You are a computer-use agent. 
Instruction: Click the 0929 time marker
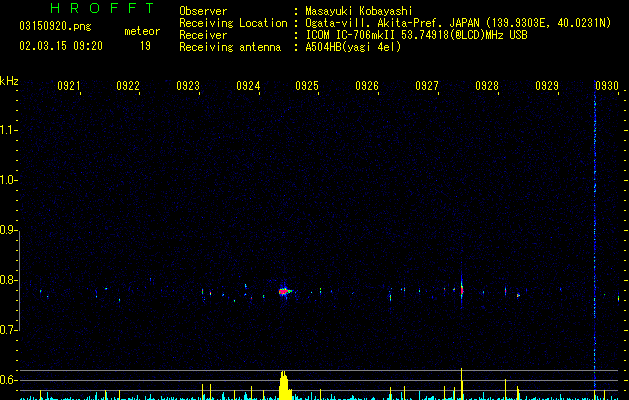[546, 86]
